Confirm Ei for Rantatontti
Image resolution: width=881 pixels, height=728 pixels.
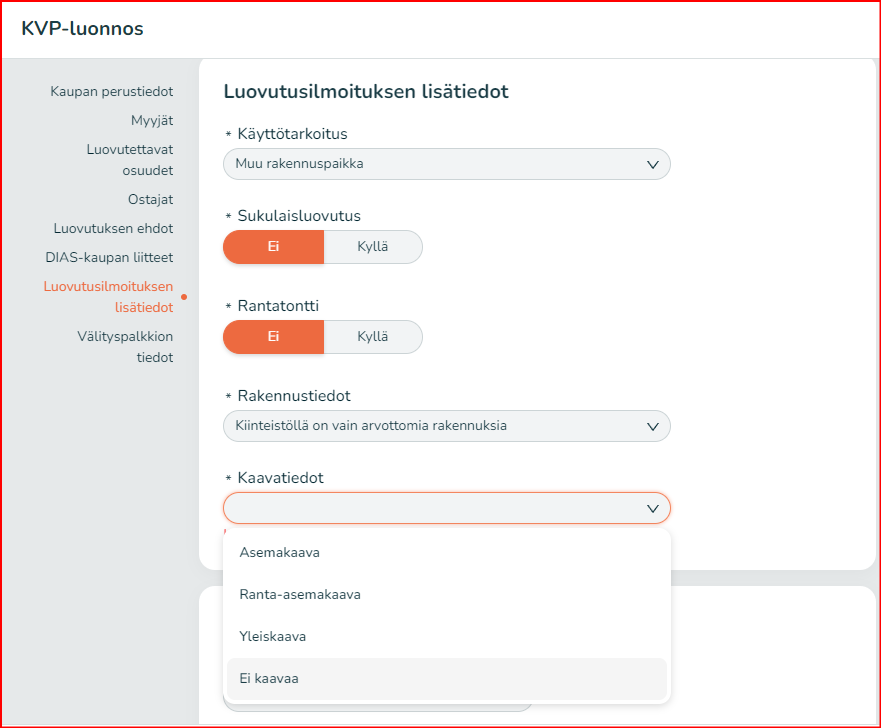273,337
